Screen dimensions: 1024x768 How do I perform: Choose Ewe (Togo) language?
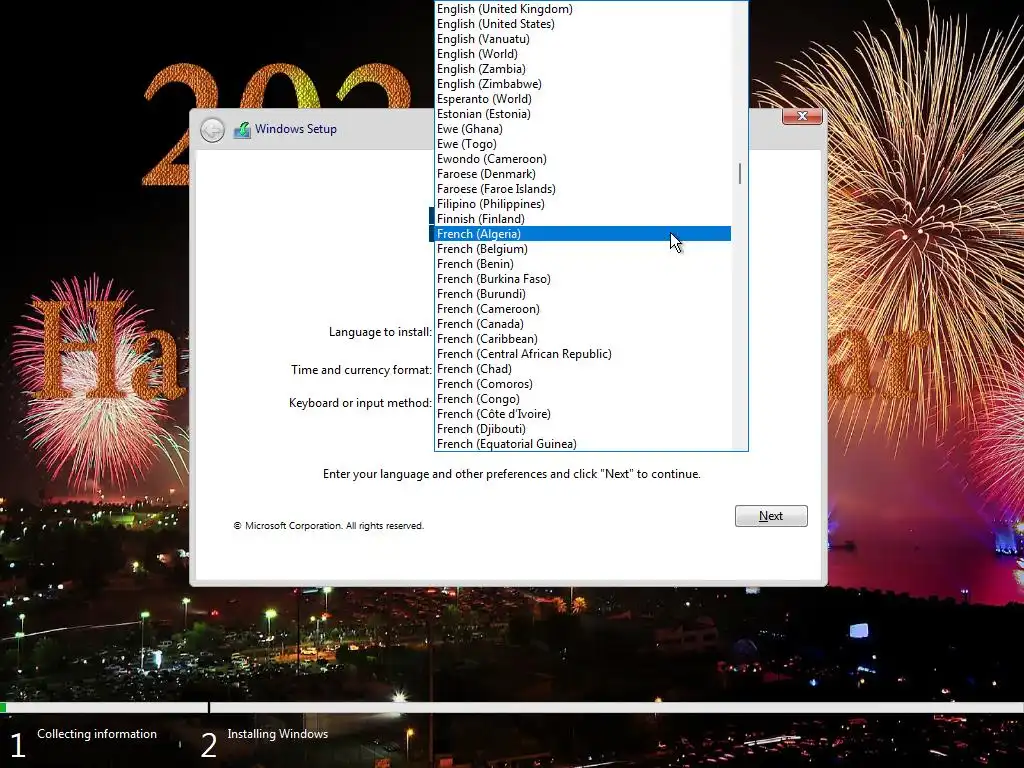(583, 144)
